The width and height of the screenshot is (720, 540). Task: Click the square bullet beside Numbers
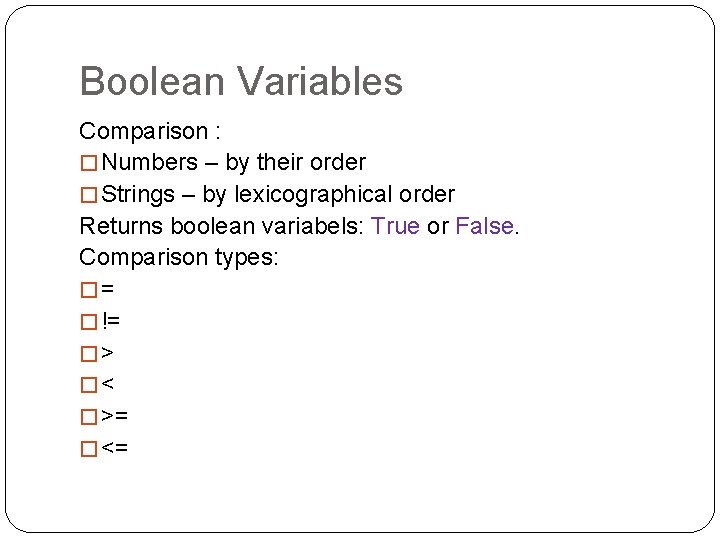88,163
